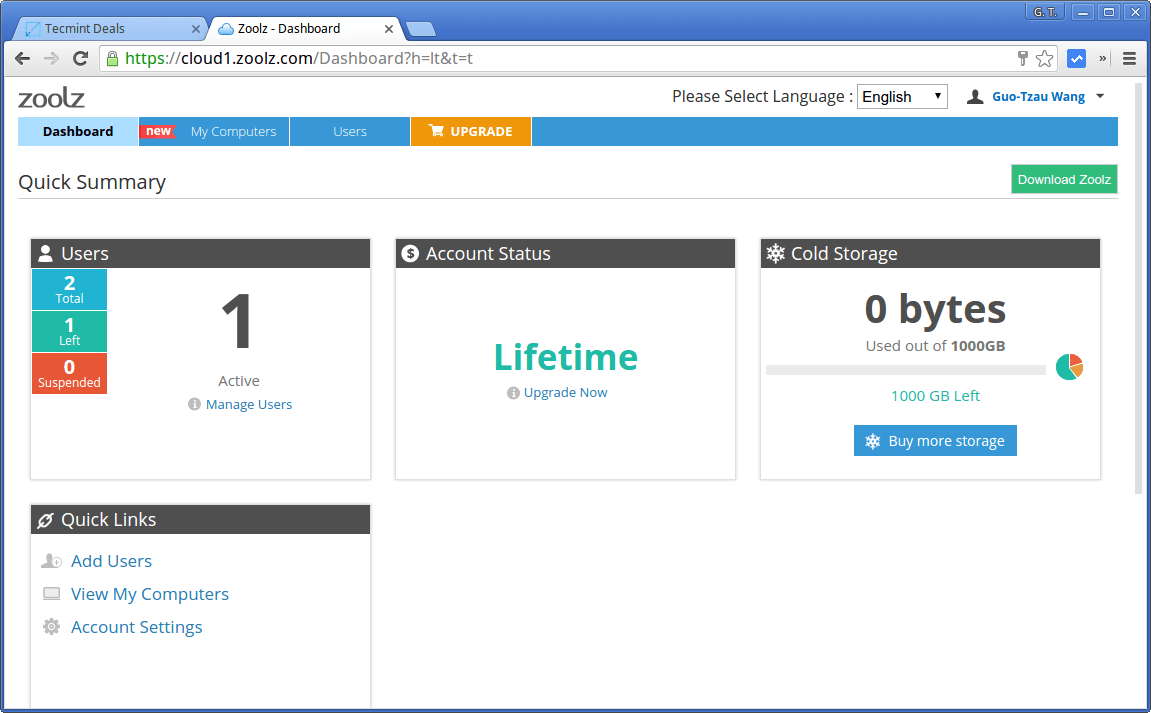Click the pie chart icon in Cold Storage
The image size is (1151, 713).
1069,366
